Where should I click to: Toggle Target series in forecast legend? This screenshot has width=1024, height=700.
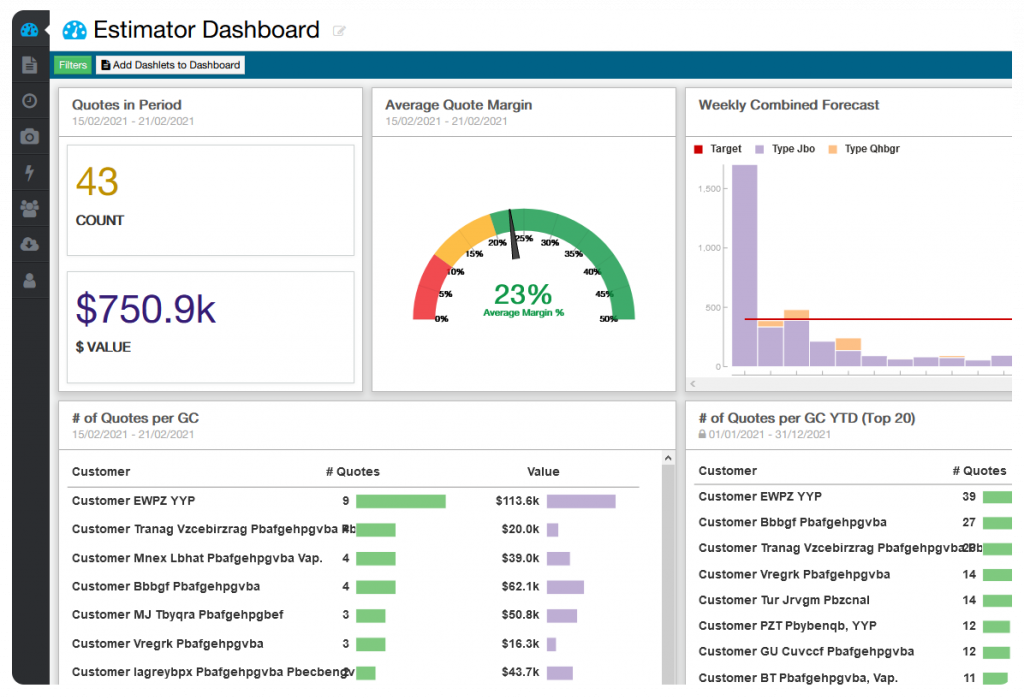[x=718, y=149]
